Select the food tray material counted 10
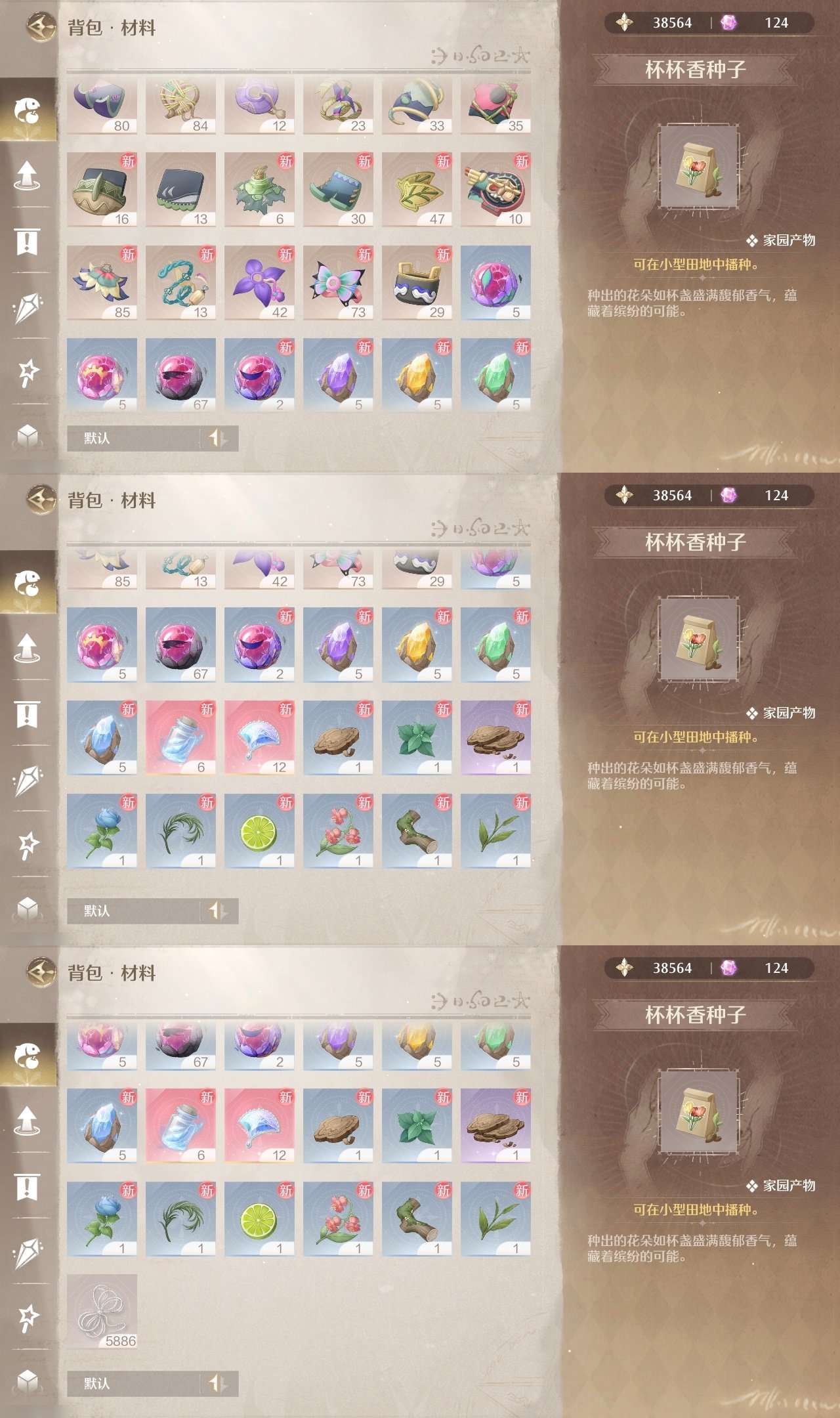Image resolution: width=840 pixels, height=1418 pixels. point(495,190)
